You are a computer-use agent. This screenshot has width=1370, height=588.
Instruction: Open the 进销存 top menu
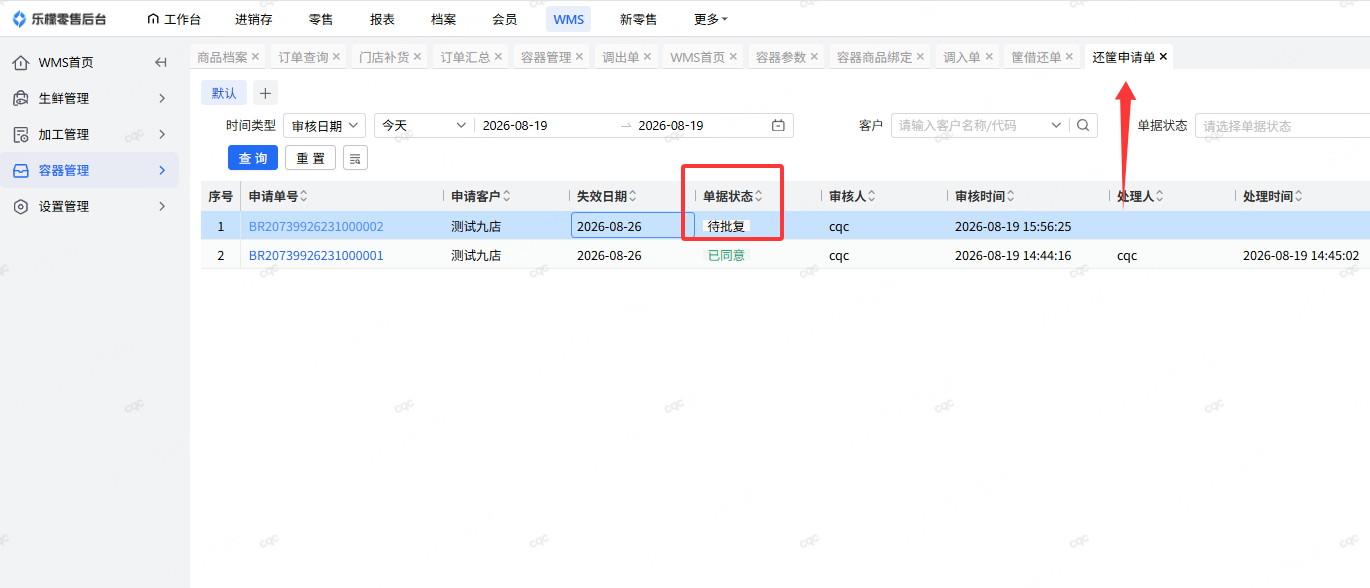tap(253, 19)
